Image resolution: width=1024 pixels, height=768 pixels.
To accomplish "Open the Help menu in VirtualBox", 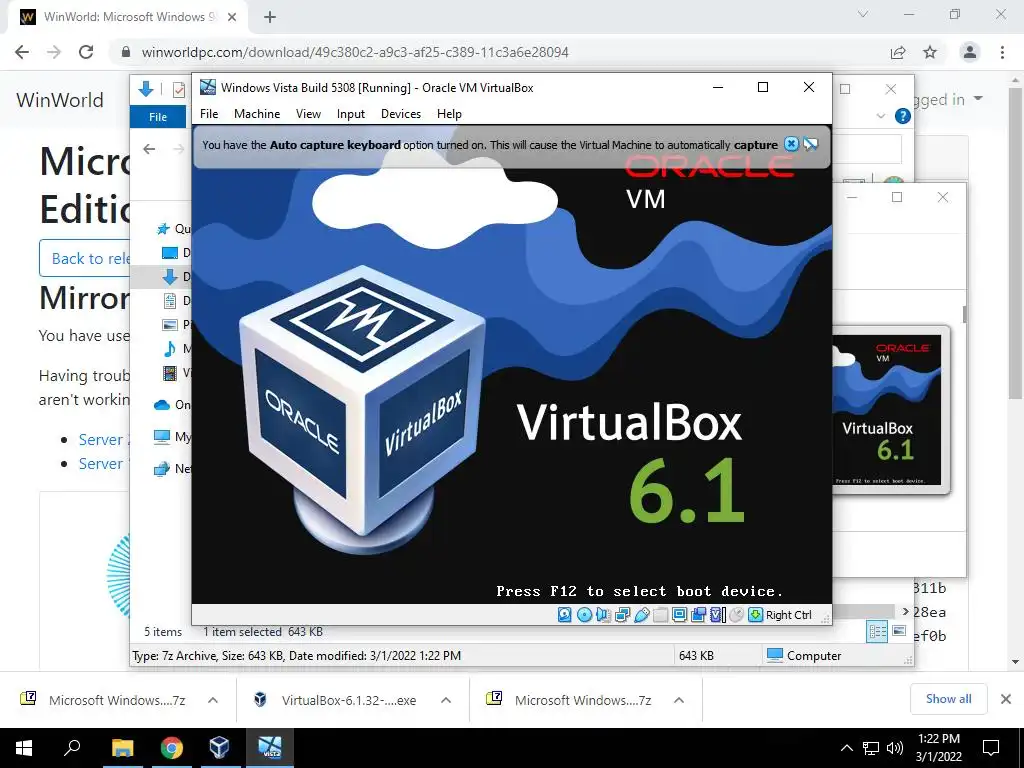I will [x=449, y=114].
